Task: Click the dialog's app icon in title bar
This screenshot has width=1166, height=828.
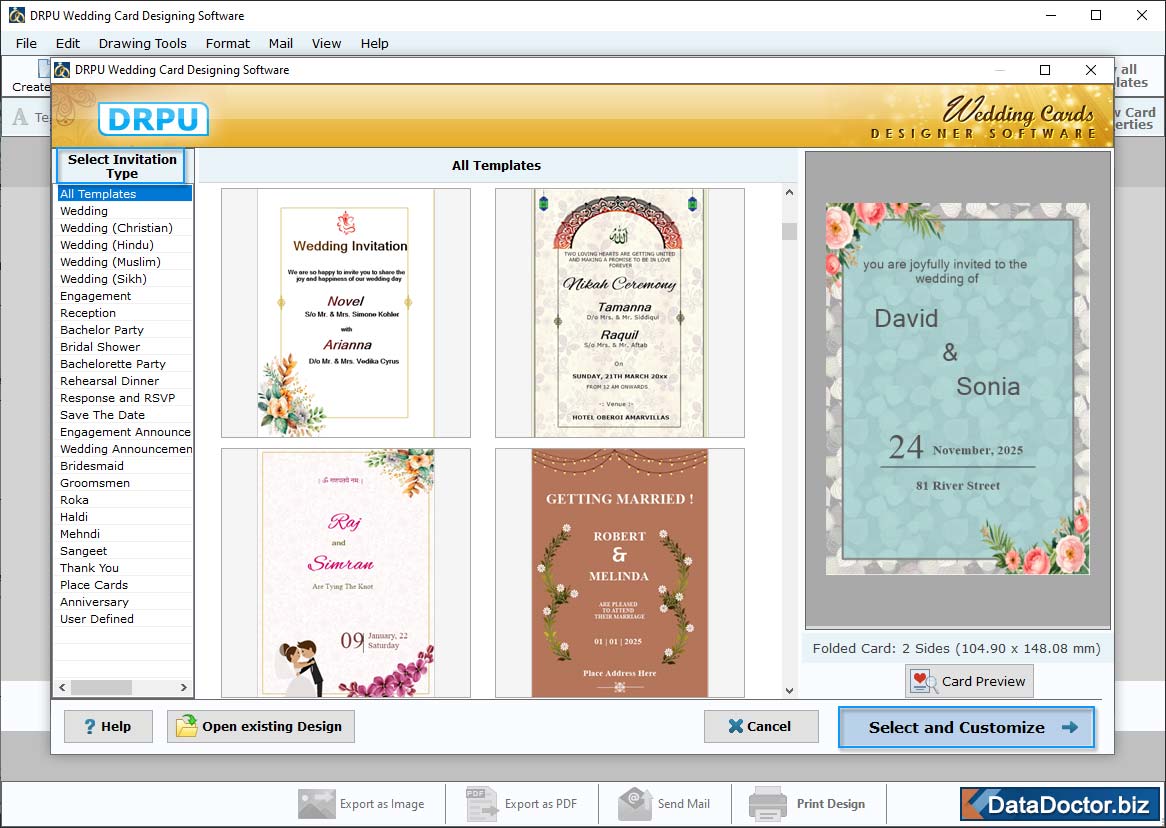Action: (x=62, y=70)
